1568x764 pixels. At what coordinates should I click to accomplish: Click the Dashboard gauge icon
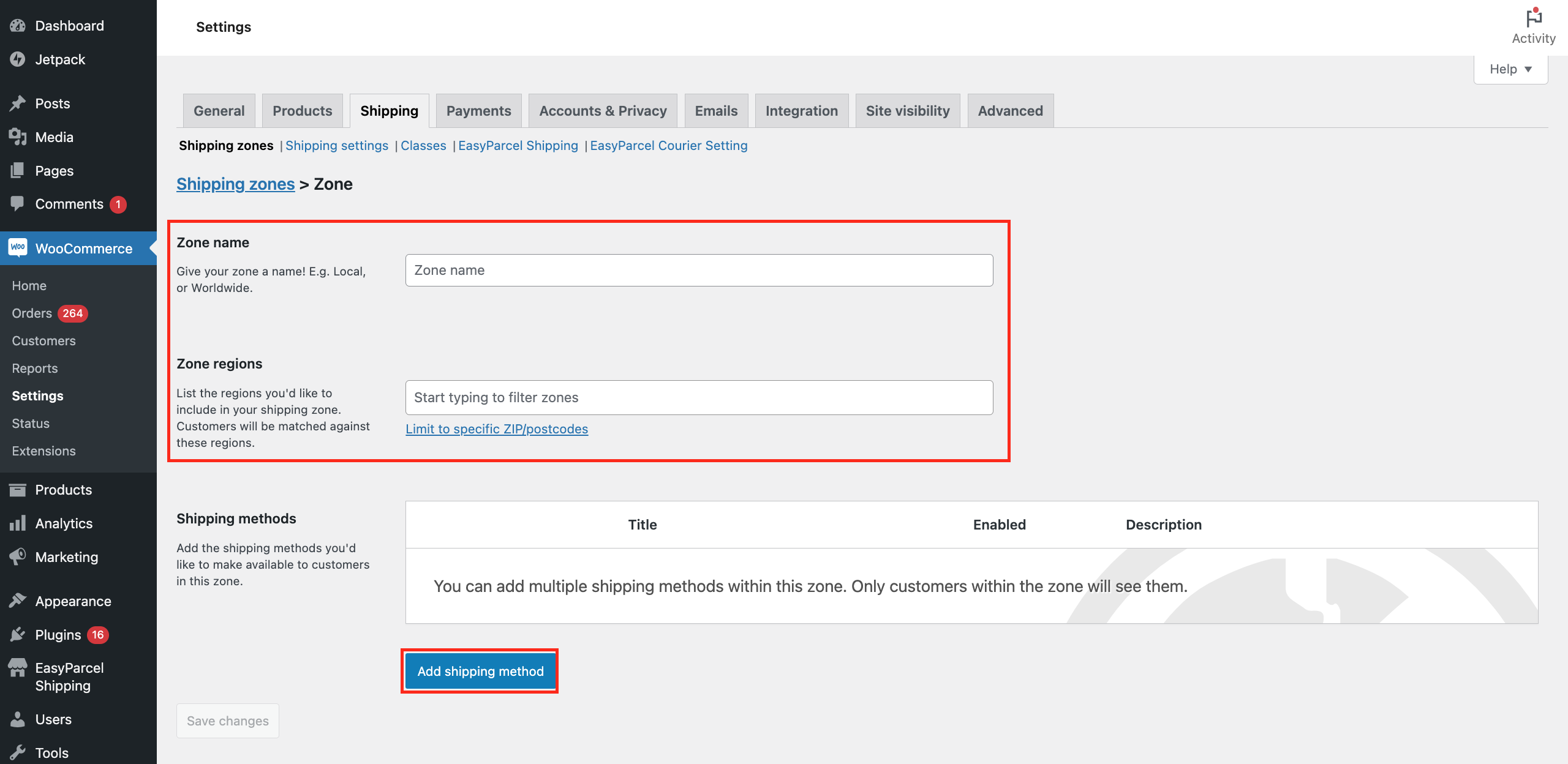[x=18, y=26]
